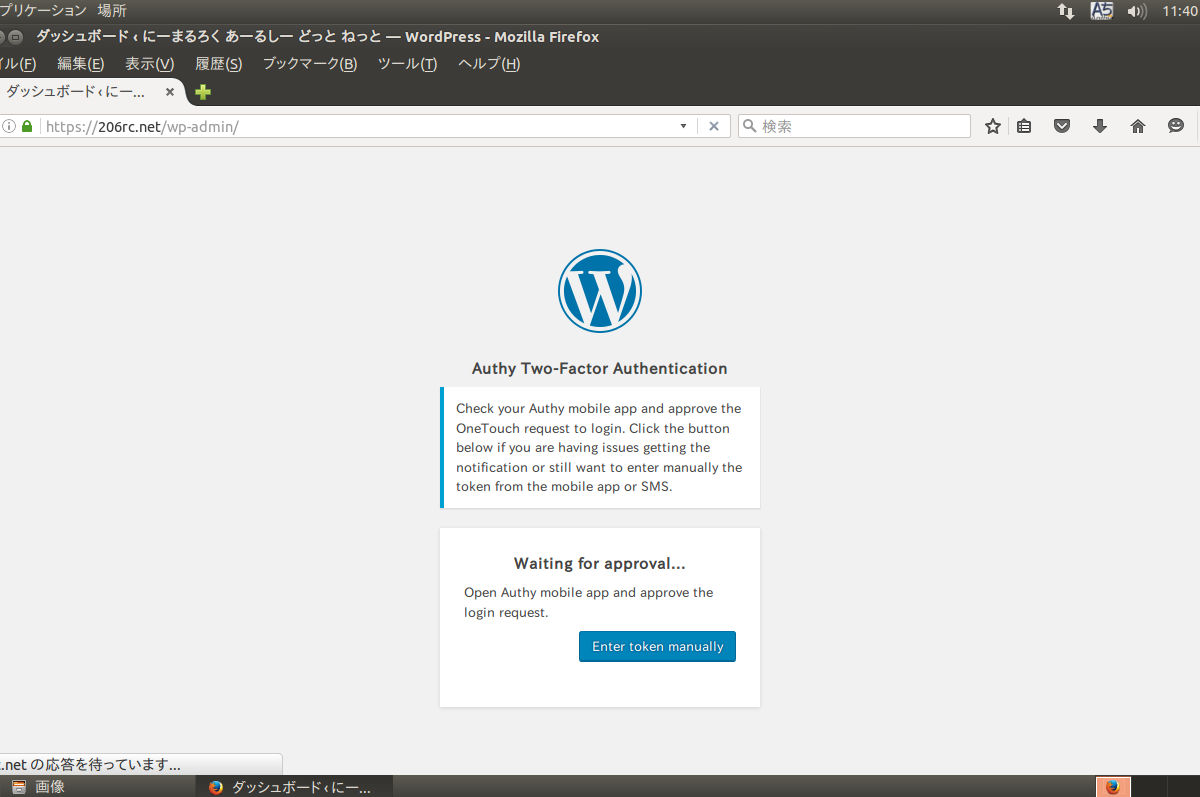This screenshot has height=797, width=1200.
Task: Open a new tab with the green plus
Action: coord(203,92)
